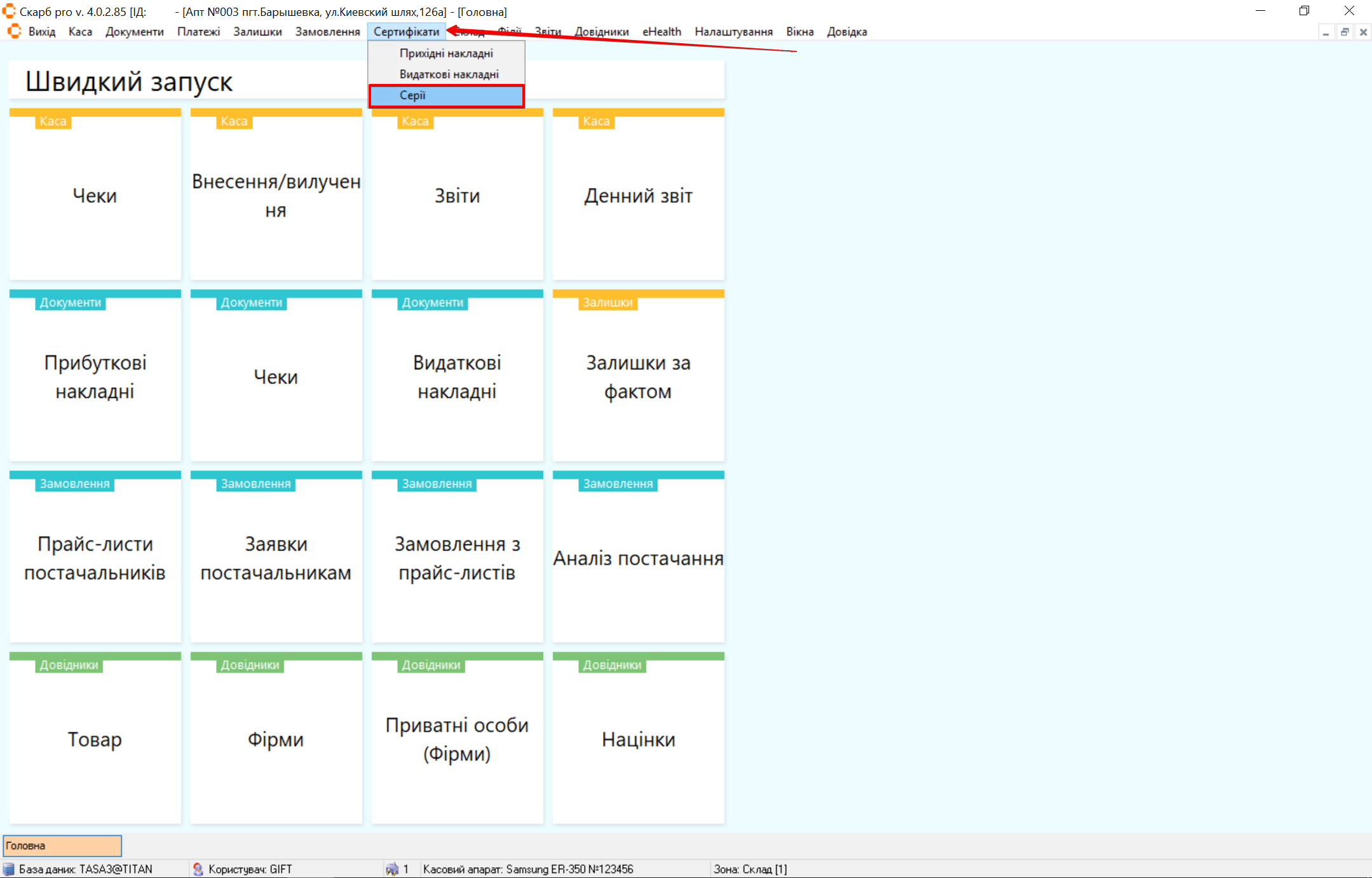Expand the Довідники menu
Viewport: 1372px width, 878px height.
pos(601,32)
